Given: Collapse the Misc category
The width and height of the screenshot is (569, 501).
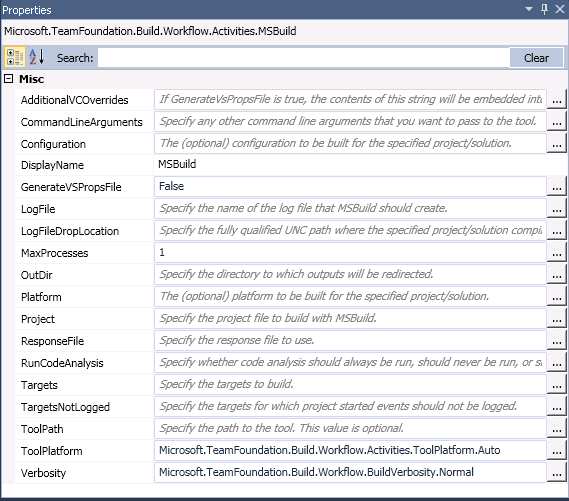Looking at the screenshot, I should 8,79.
